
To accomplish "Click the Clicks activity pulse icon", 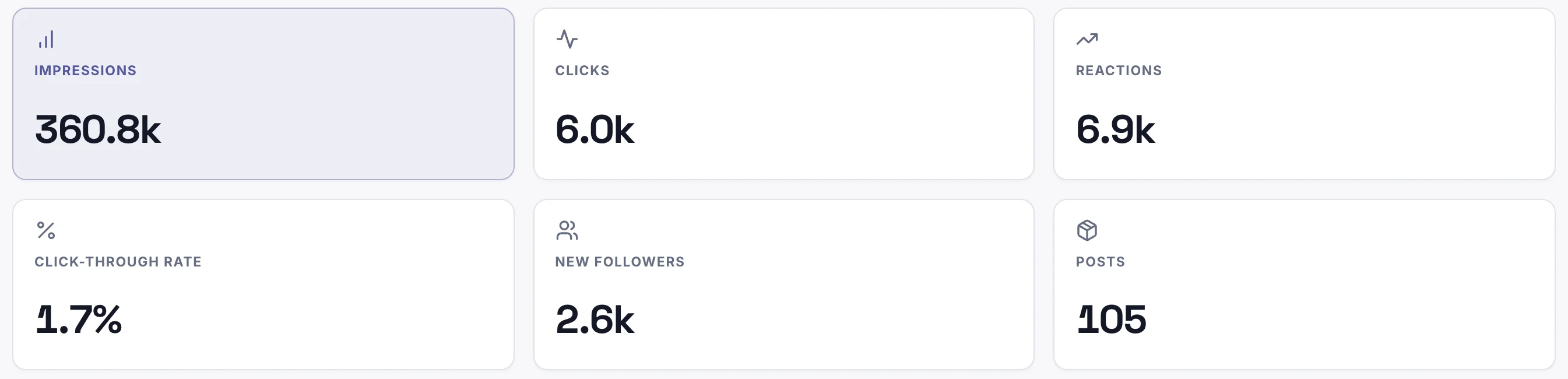I will [567, 40].
